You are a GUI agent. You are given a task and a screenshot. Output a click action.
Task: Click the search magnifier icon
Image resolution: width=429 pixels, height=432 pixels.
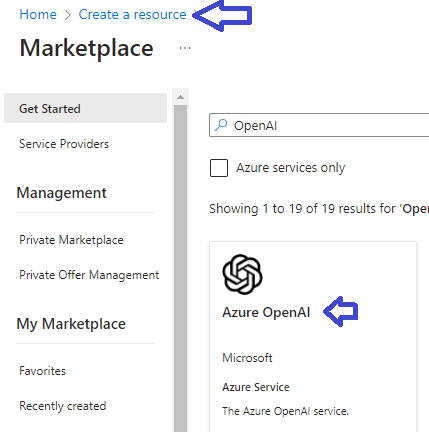point(221,125)
